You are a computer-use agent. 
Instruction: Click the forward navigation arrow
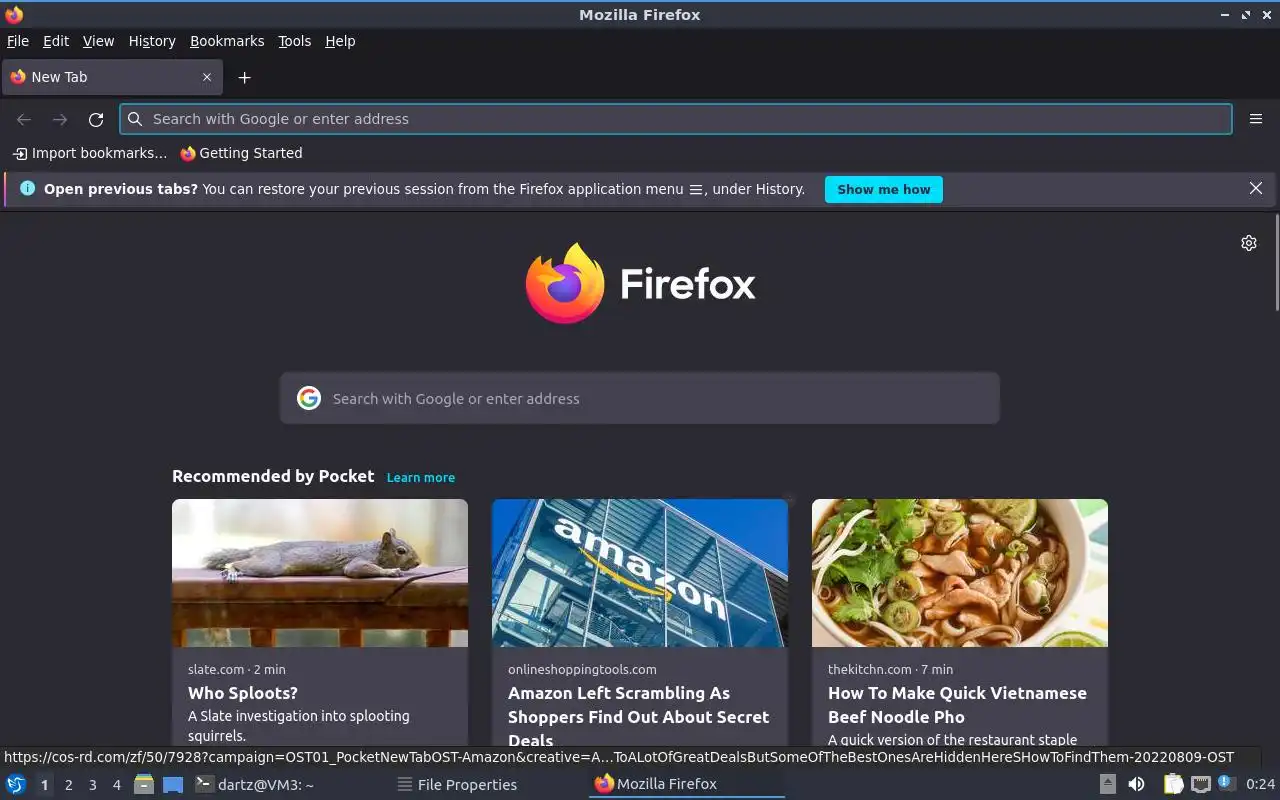(x=60, y=119)
